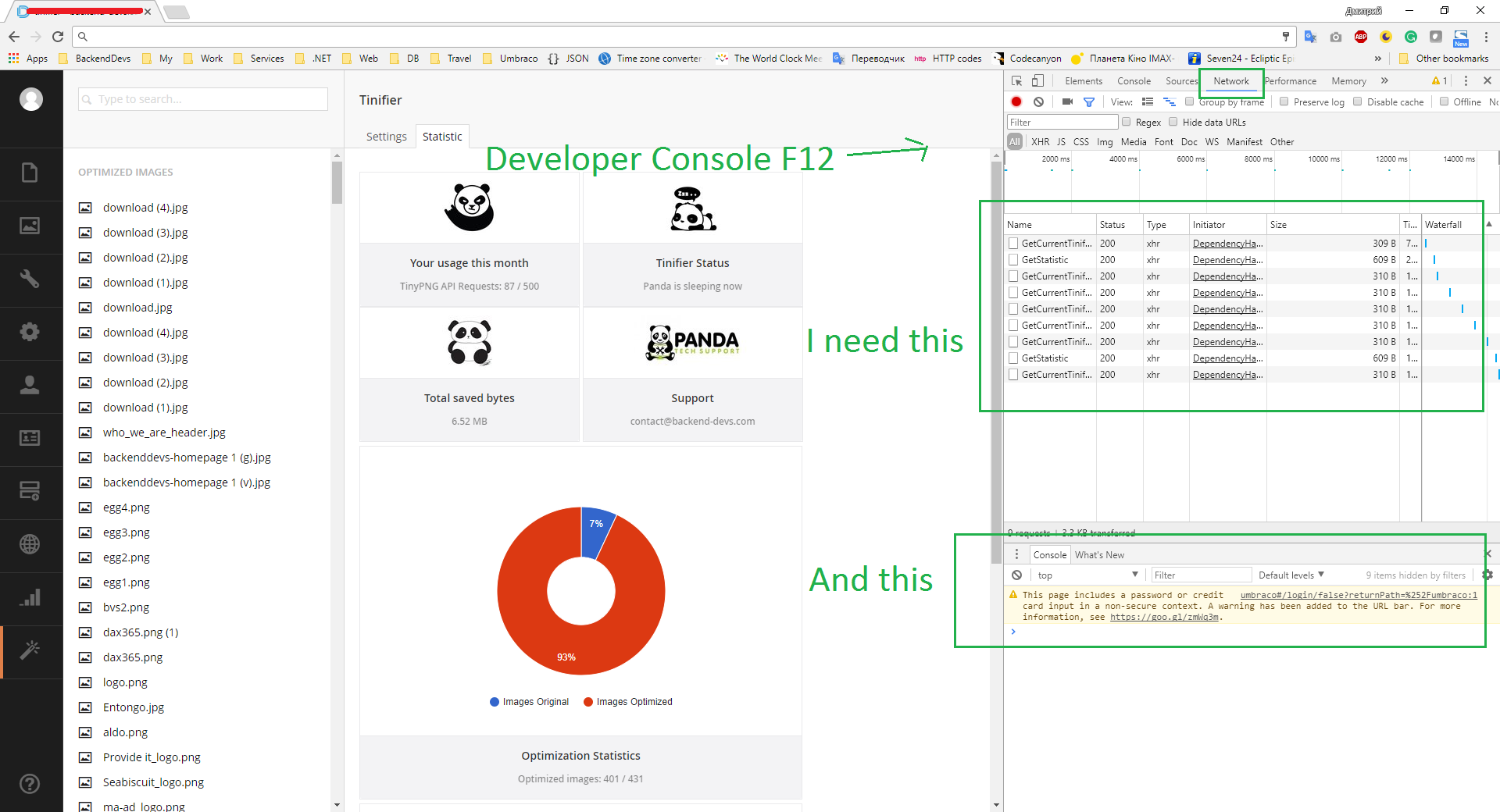The image size is (1500, 812).
Task: Expand the console prompt arrow
Action: [1013, 632]
